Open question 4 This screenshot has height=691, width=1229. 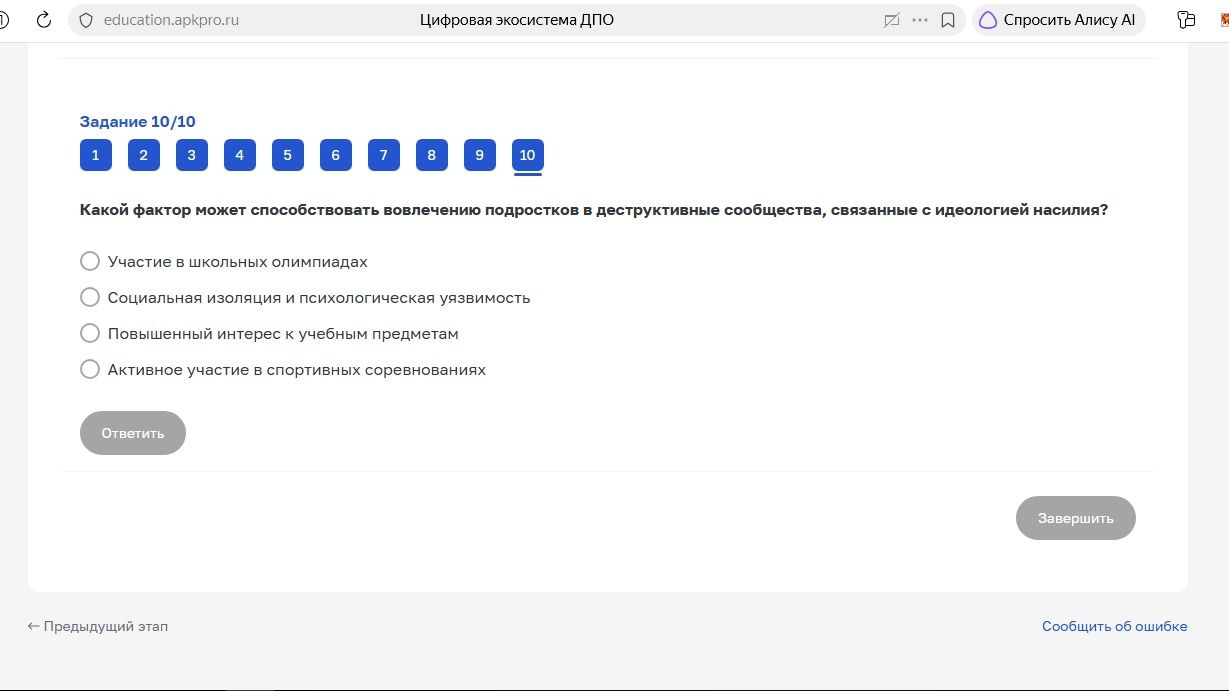coord(240,155)
